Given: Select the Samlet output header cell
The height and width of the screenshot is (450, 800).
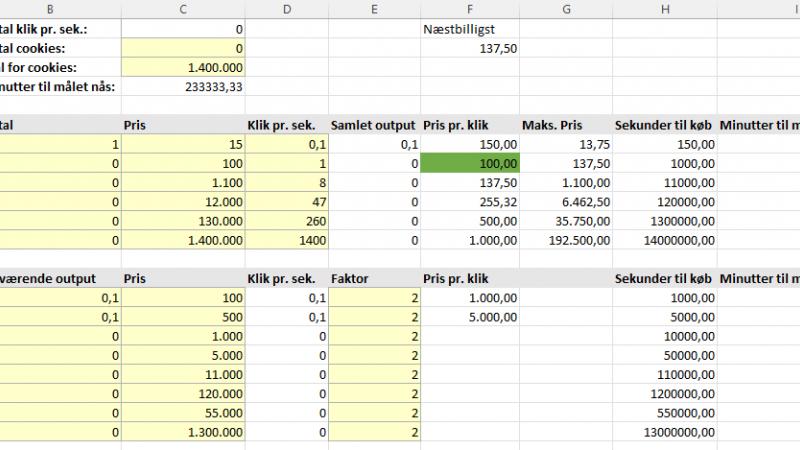Looking at the screenshot, I should pos(373,125).
